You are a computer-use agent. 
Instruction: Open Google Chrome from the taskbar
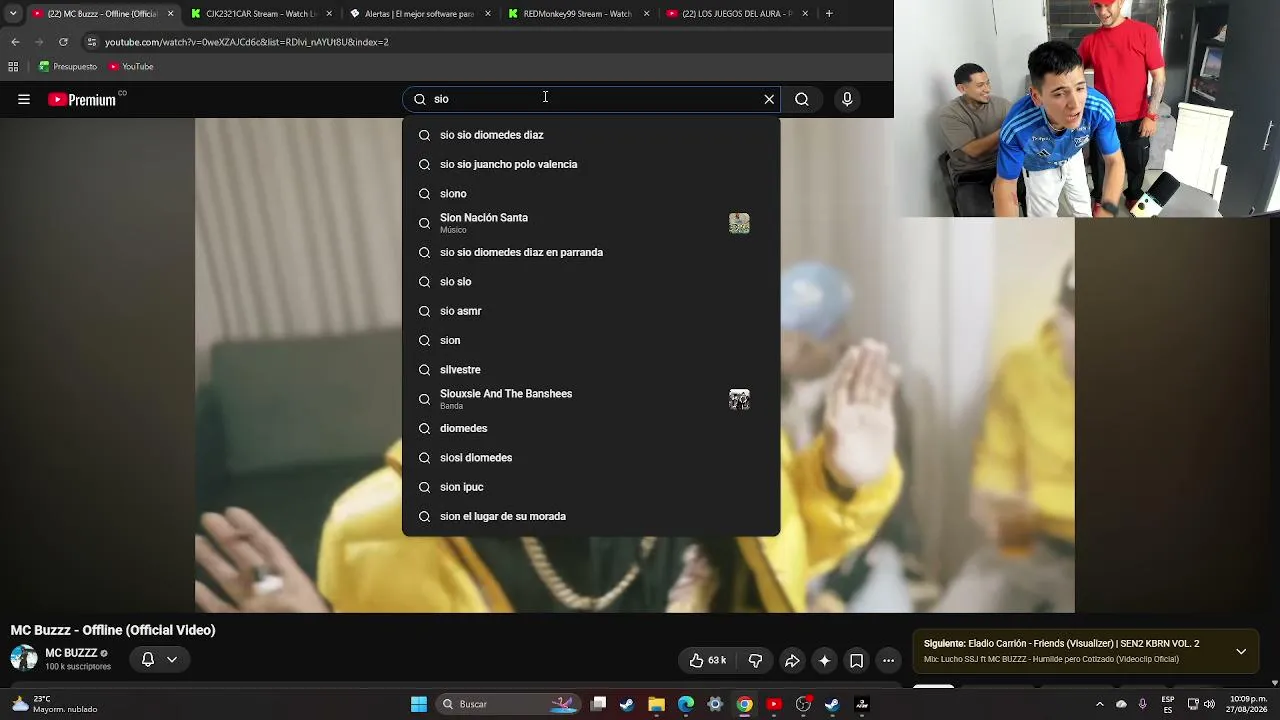[744, 704]
